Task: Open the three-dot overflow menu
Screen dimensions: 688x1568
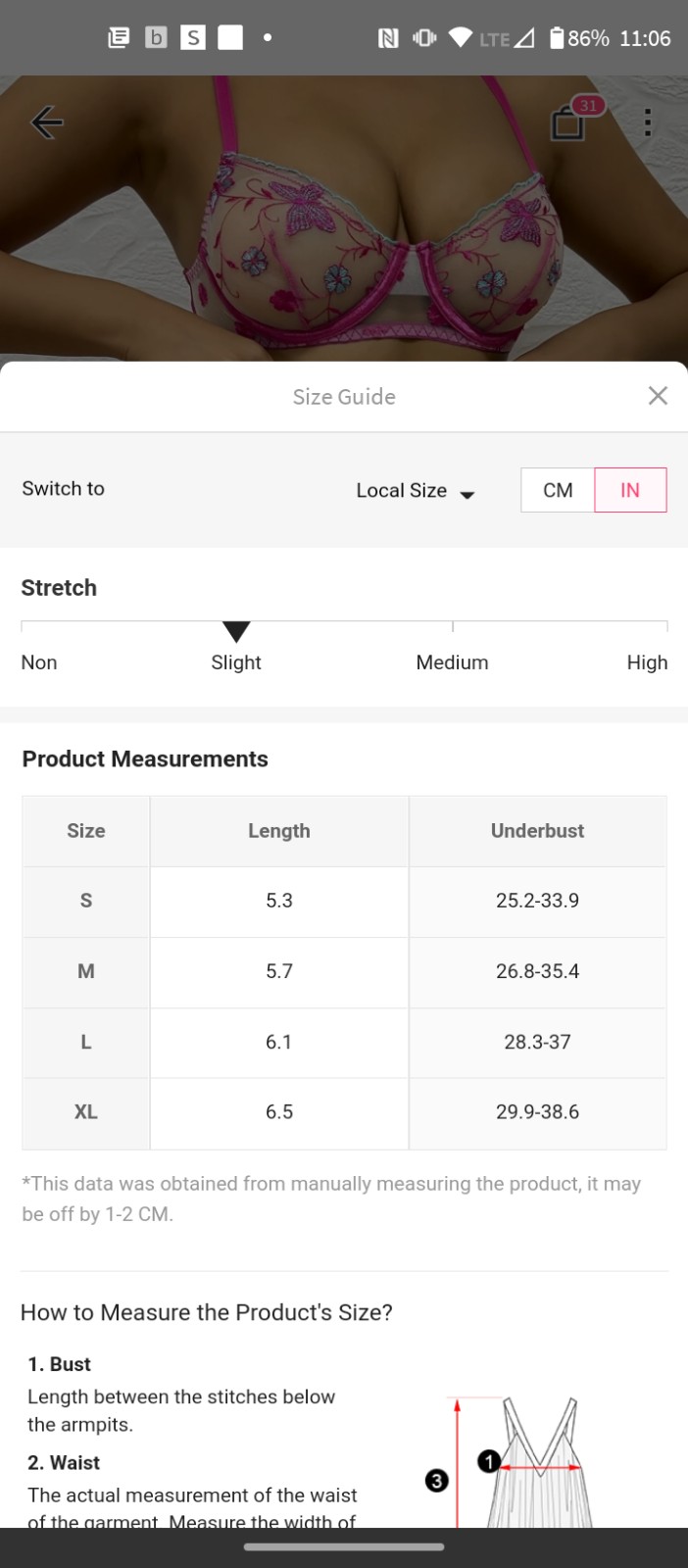Action: (x=648, y=122)
